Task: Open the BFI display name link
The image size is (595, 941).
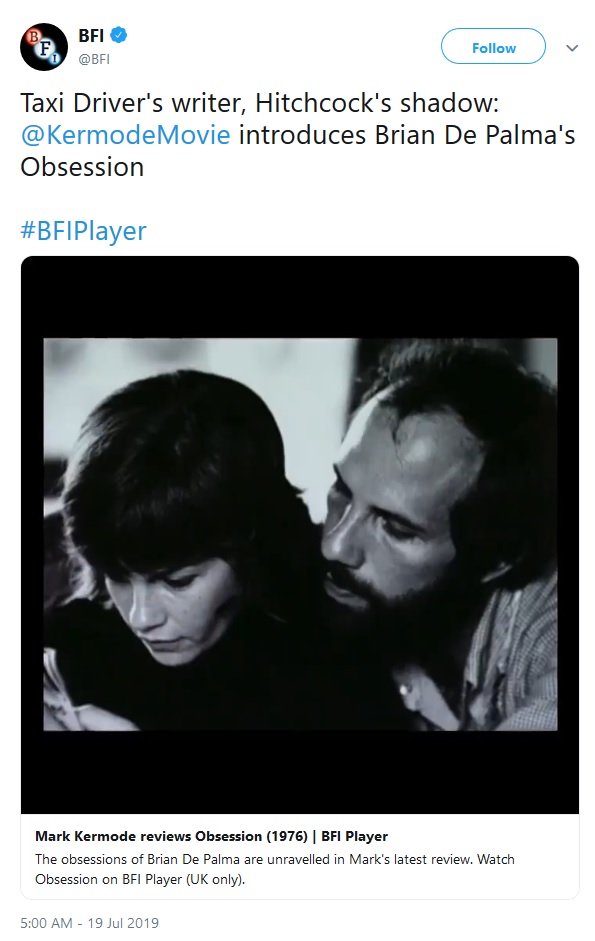Action: tap(91, 35)
